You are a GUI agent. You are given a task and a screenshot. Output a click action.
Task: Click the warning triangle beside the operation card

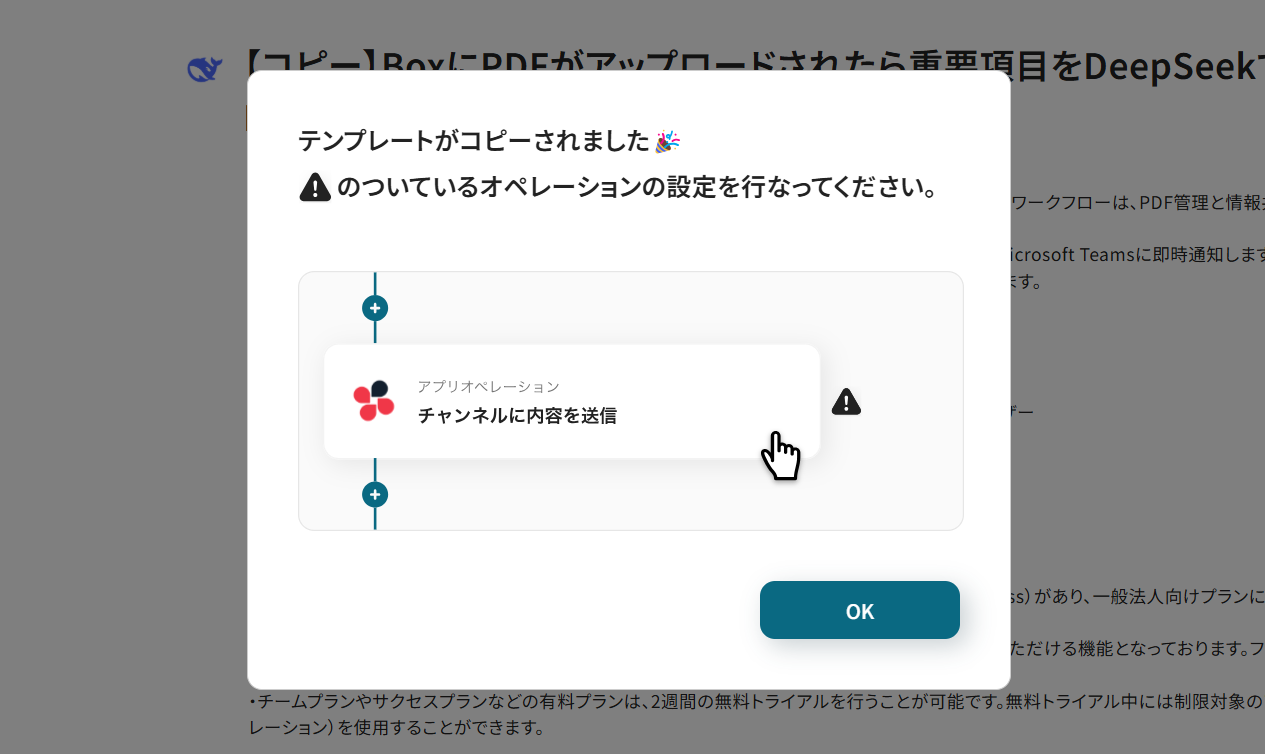pyautogui.click(x=846, y=402)
